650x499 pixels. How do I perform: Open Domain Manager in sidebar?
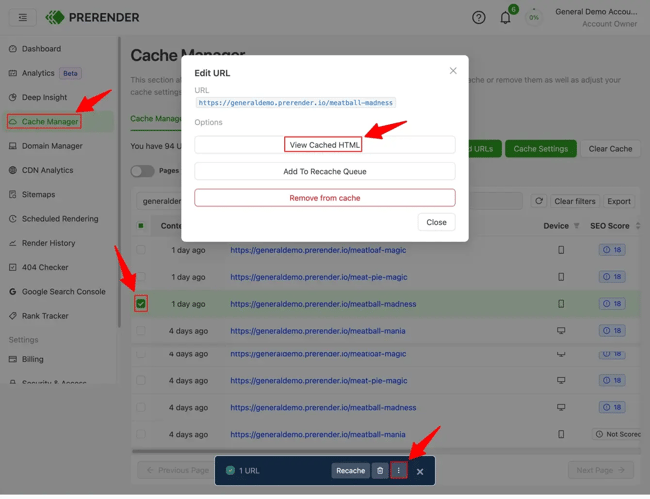pos(46,146)
